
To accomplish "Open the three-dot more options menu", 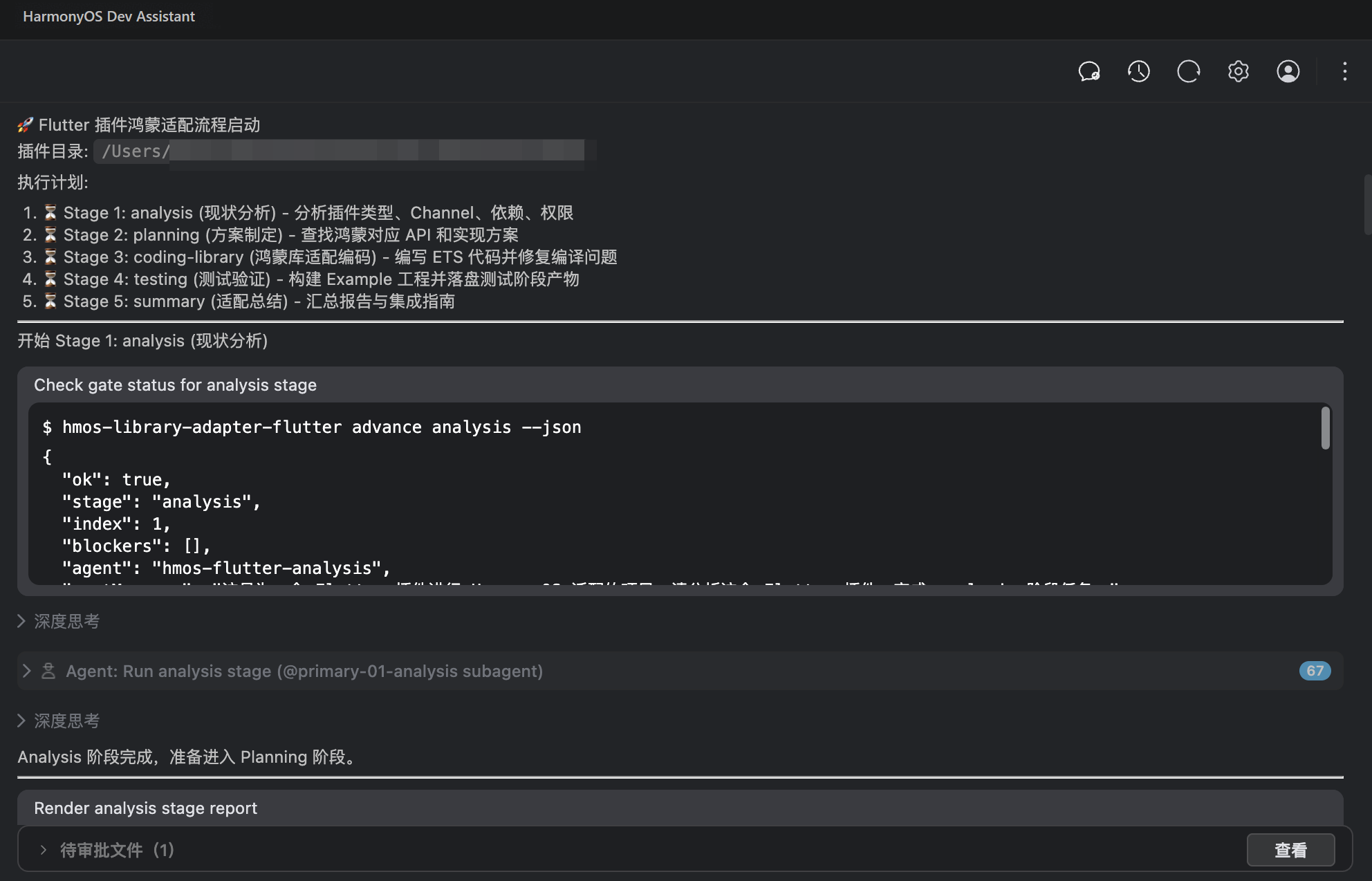I will pos(1345,71).
